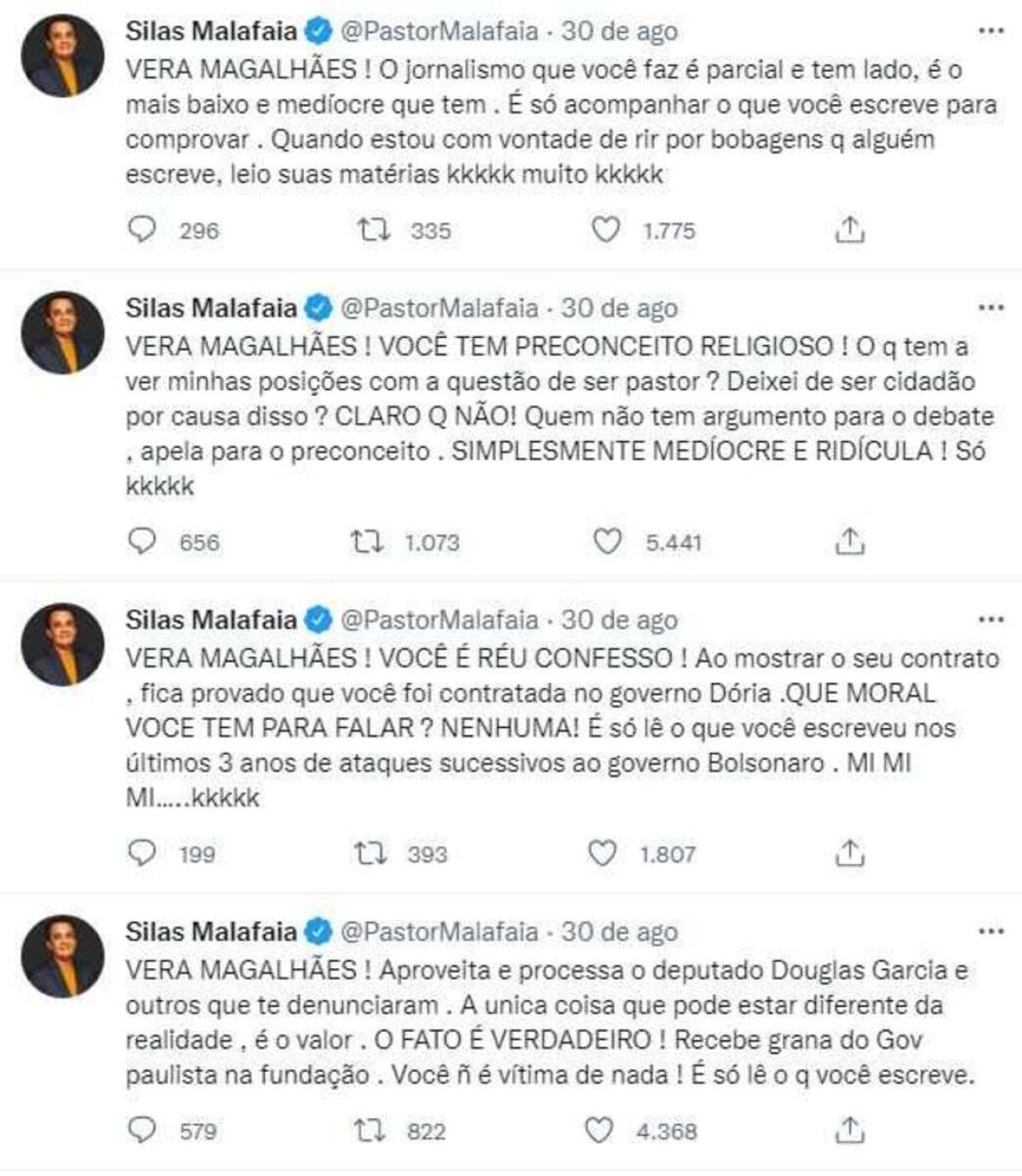Share the 'PRECONCEITO RELIGIOSO' tweet
The width and height of the screenshot is (1022, 1176).
coord(850,542)
